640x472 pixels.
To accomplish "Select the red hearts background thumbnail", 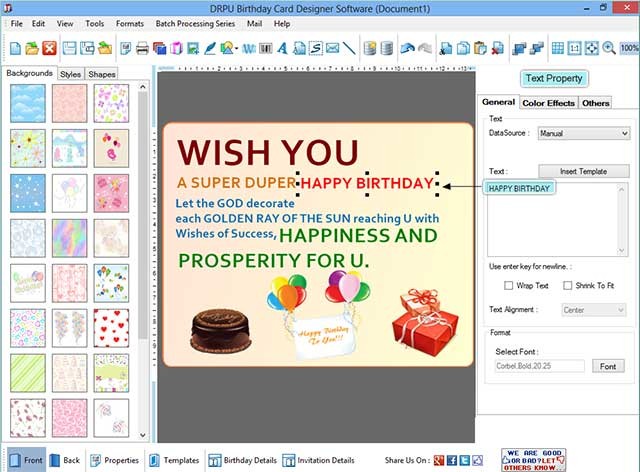I will (111, 324).
